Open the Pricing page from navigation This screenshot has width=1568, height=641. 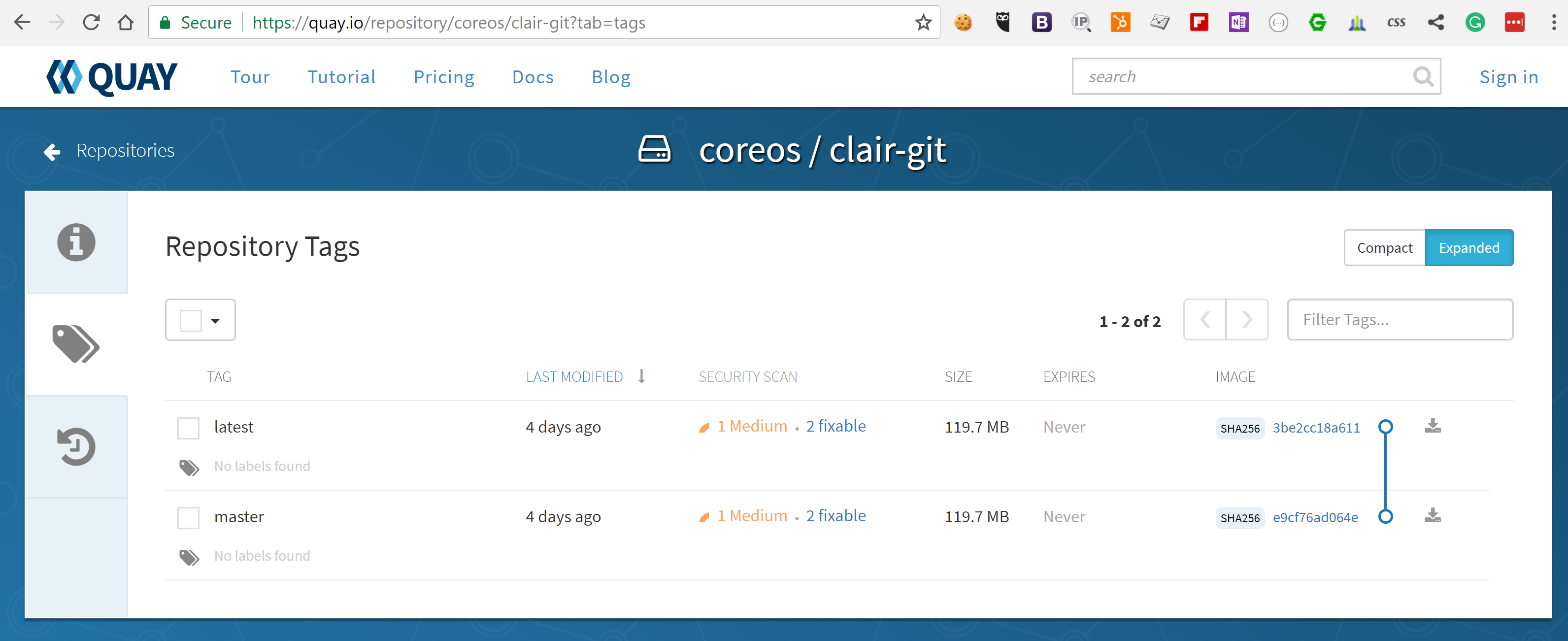coord(444,77)
